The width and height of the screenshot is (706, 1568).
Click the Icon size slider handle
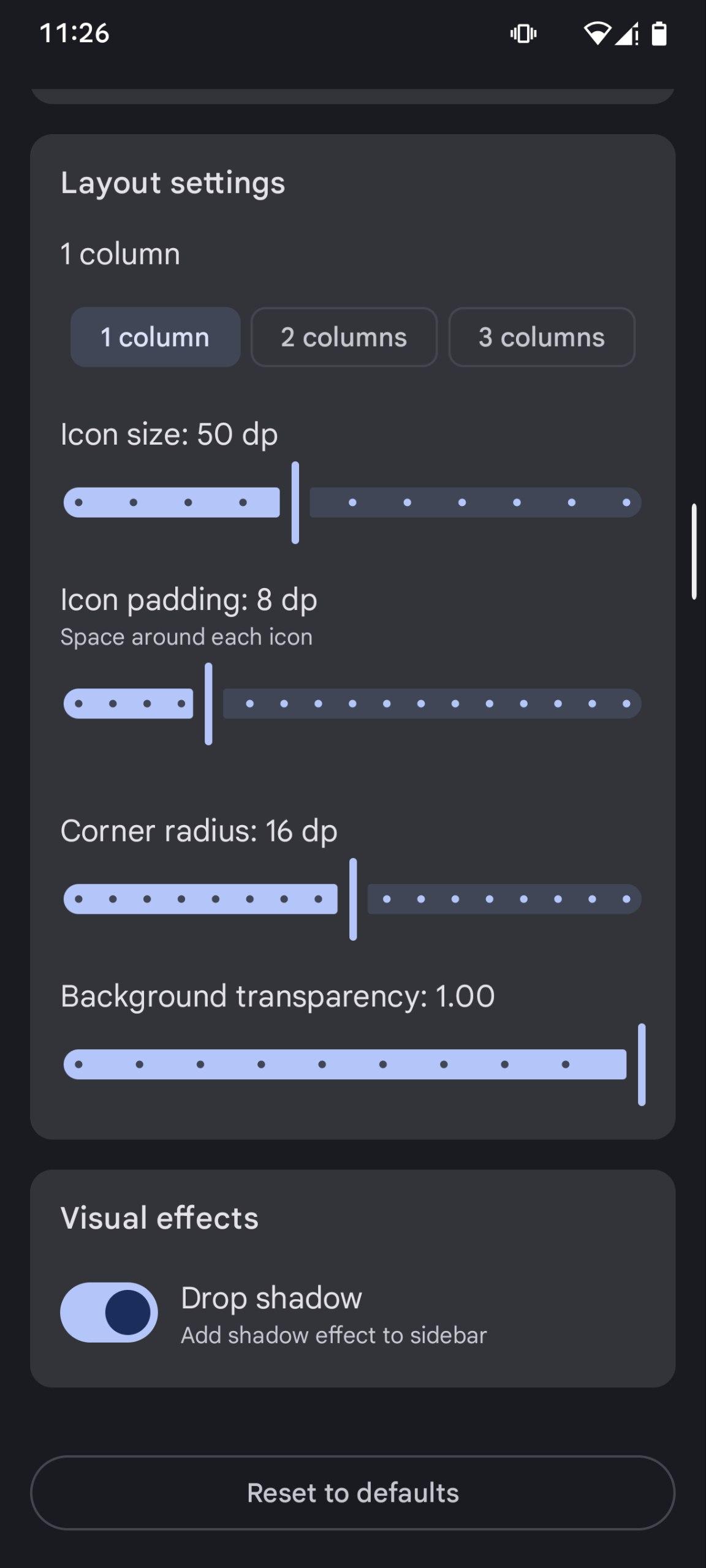pyautogui.click(x=295, y=503)
